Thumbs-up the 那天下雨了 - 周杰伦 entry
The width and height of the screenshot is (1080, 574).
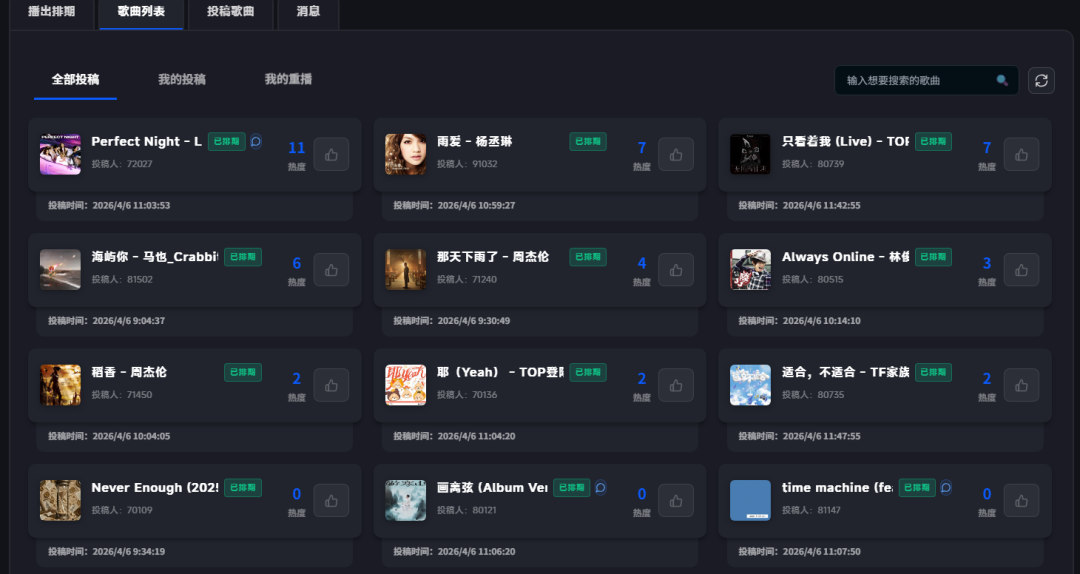[x=676, y=270]
